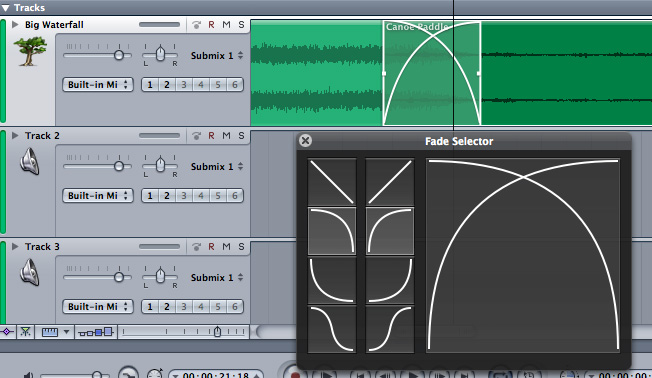
Task: Mute Track 3
Action: (x=226, y=247)
